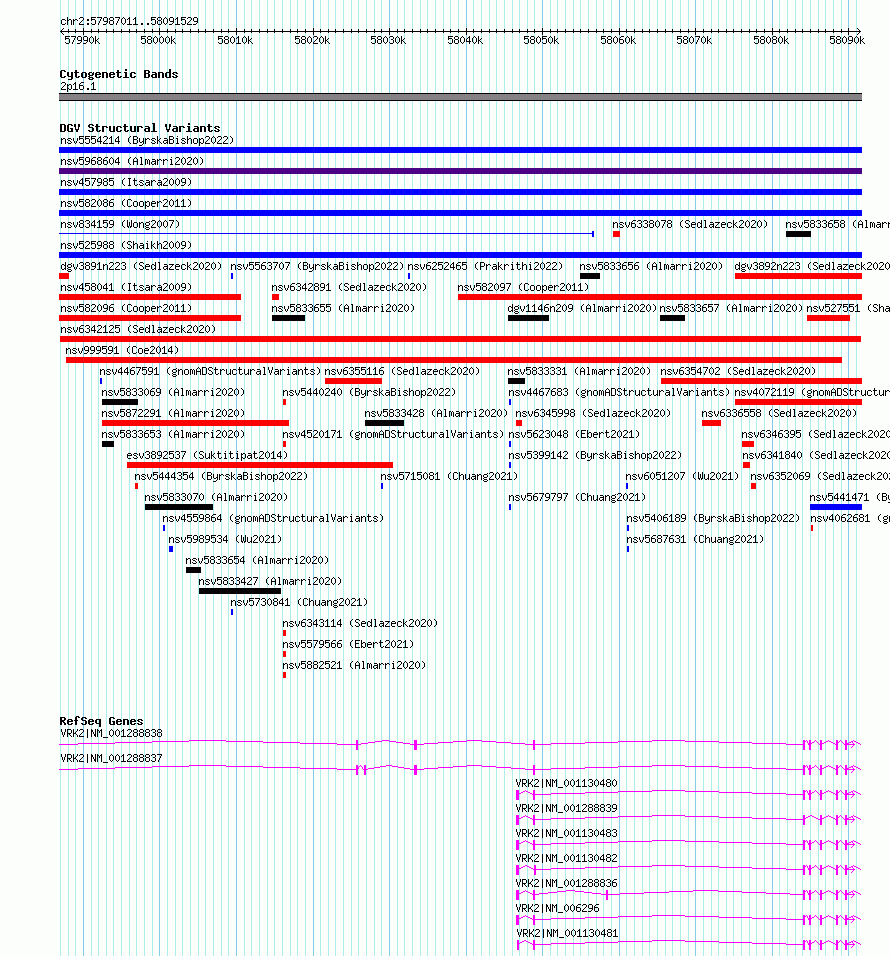The height and width of the screenshot is (956, 890).
Task: Click the nsv458041 (Itsara2009) label
Action: coord(126,287)
